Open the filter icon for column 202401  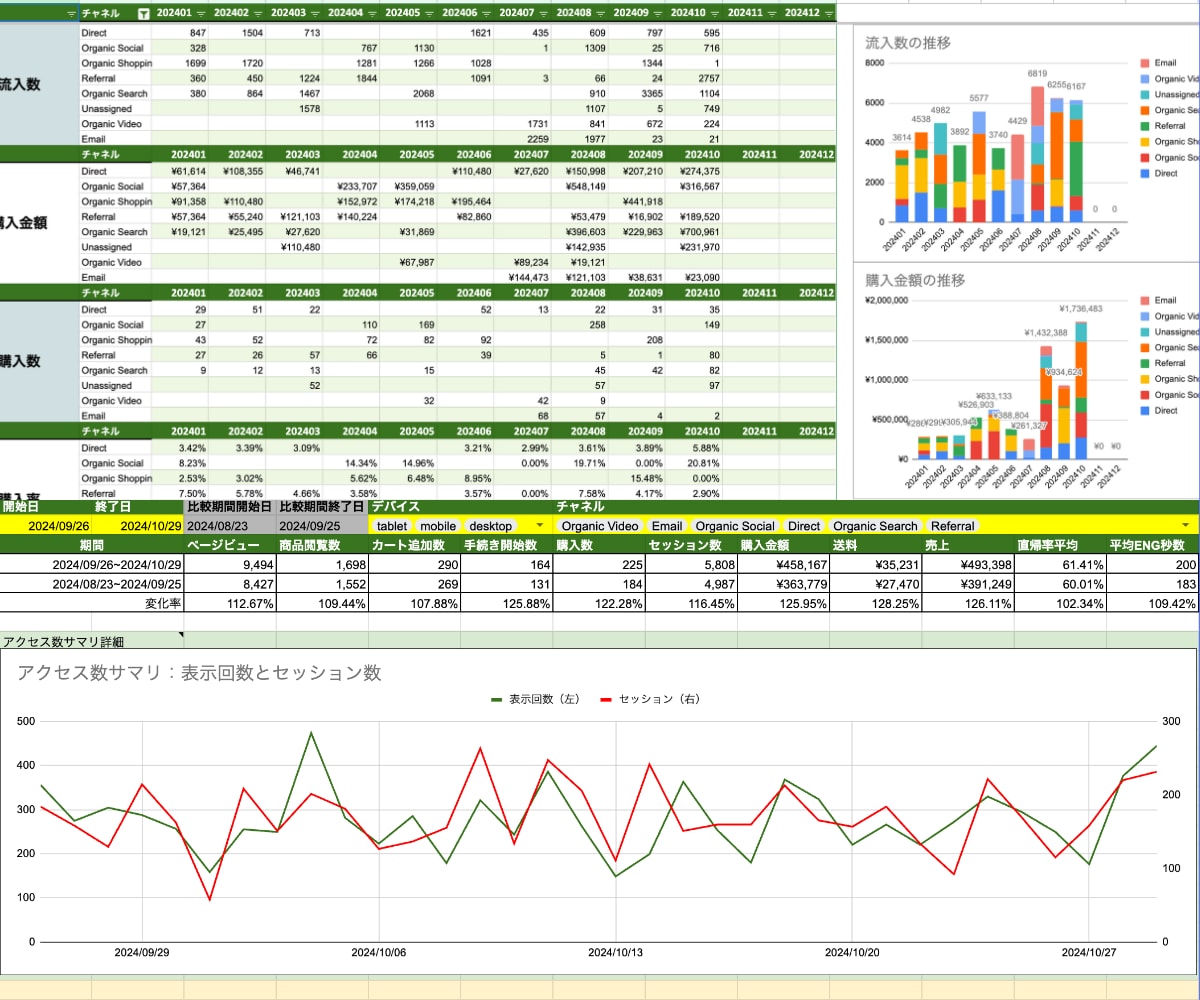pyautogui.click(x=202, y=14)
